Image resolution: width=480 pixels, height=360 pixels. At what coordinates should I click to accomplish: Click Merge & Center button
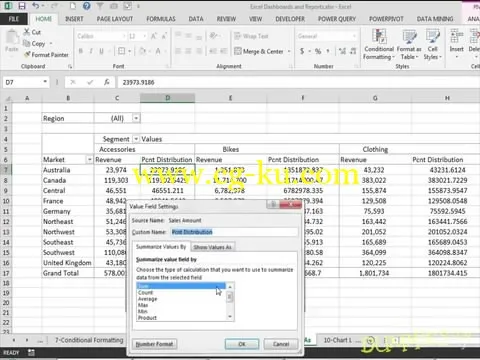[x=259, y=51]
